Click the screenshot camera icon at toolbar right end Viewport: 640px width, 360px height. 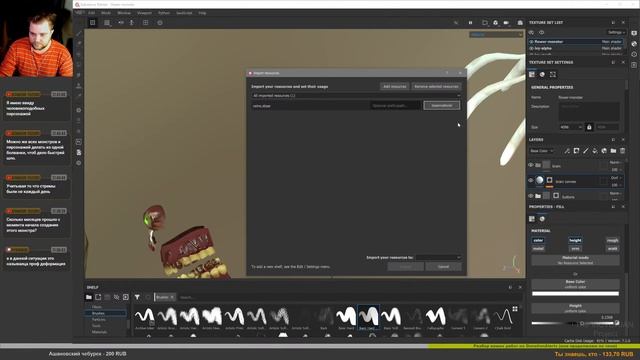pos(520,23)
